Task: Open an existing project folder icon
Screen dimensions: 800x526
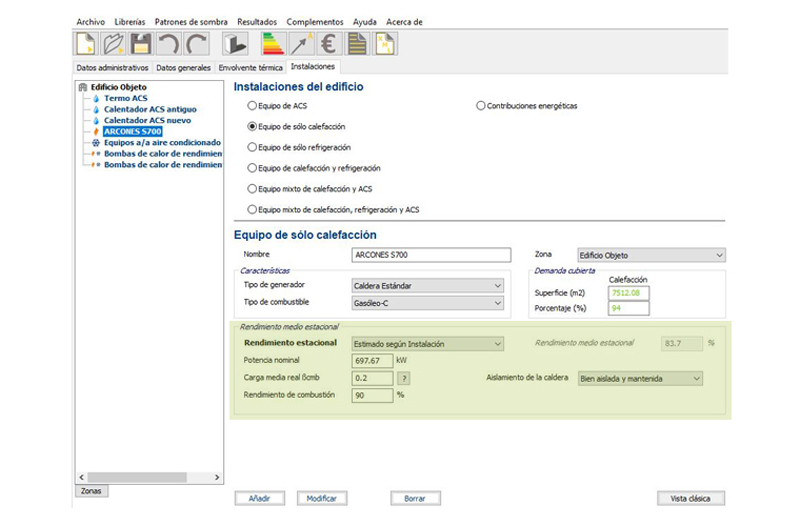Action: [x=113, y=43]
